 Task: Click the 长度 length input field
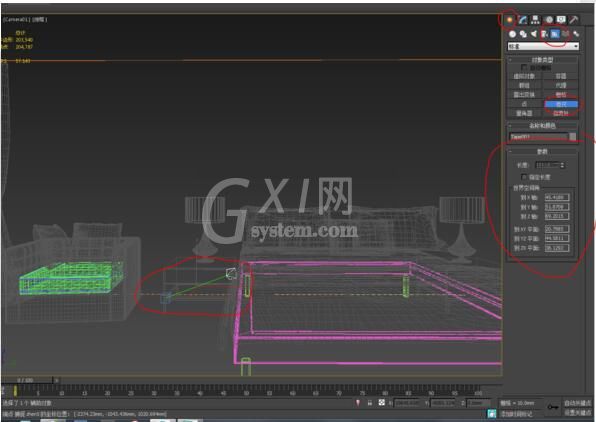(x=547, y=165)
